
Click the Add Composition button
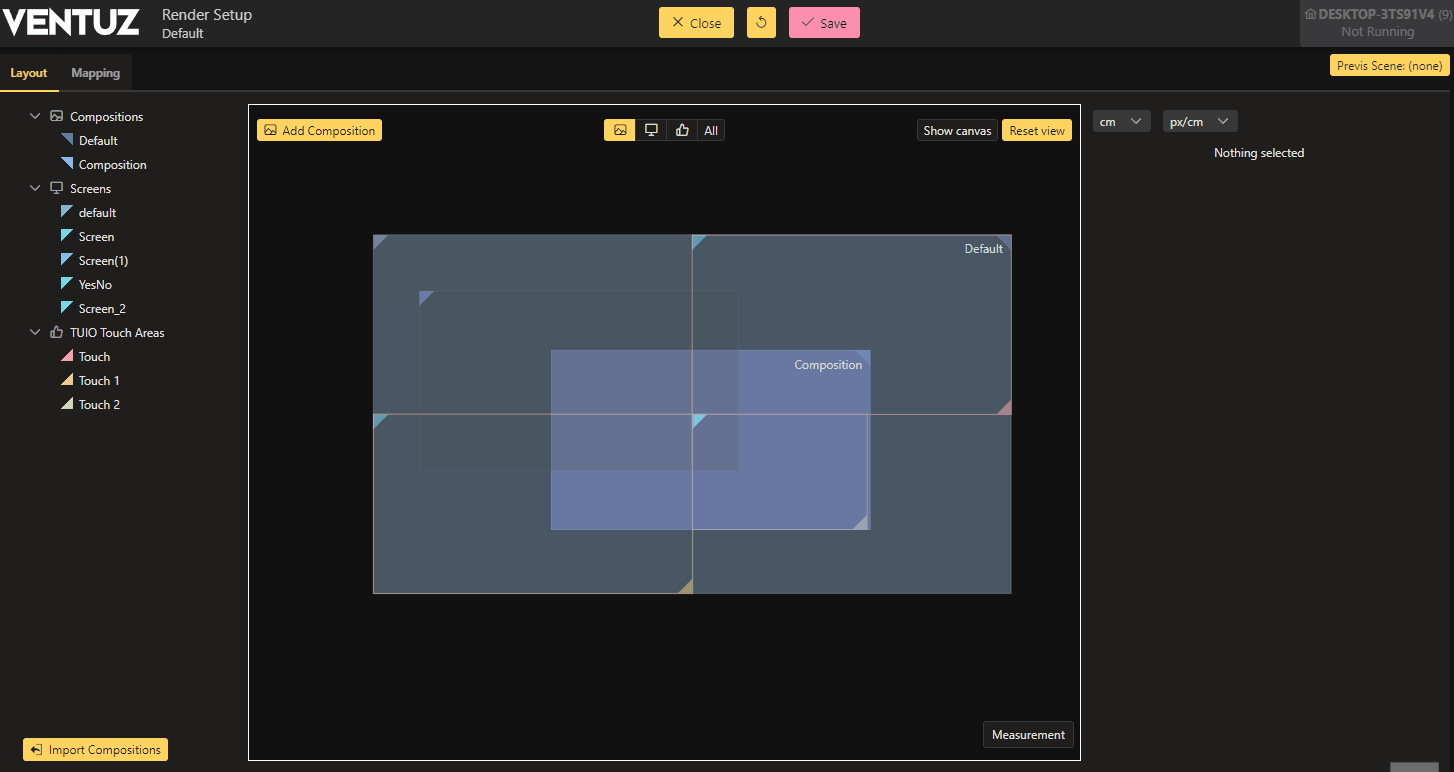tap(319, 130)
